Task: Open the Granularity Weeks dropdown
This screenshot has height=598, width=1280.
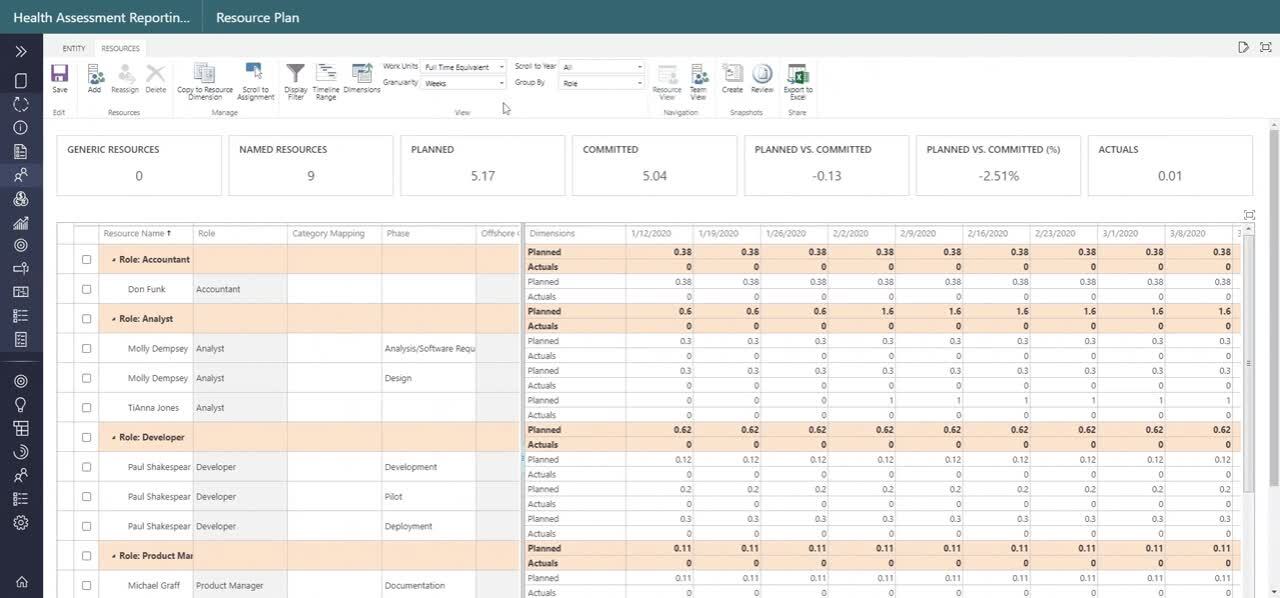Action: click(x=464, y=83)
